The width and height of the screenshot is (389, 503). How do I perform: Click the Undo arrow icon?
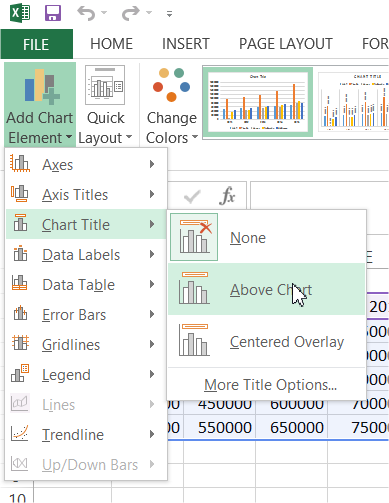point(86,13)
